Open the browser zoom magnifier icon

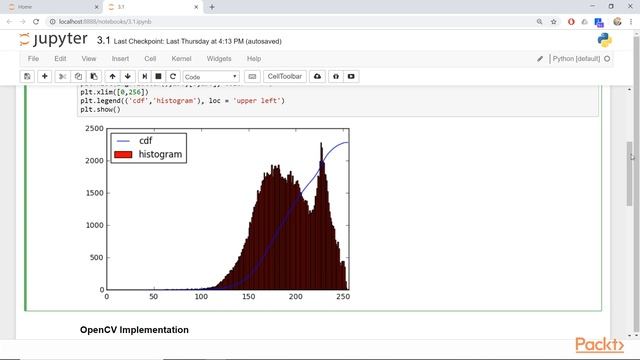click(540, 22)
